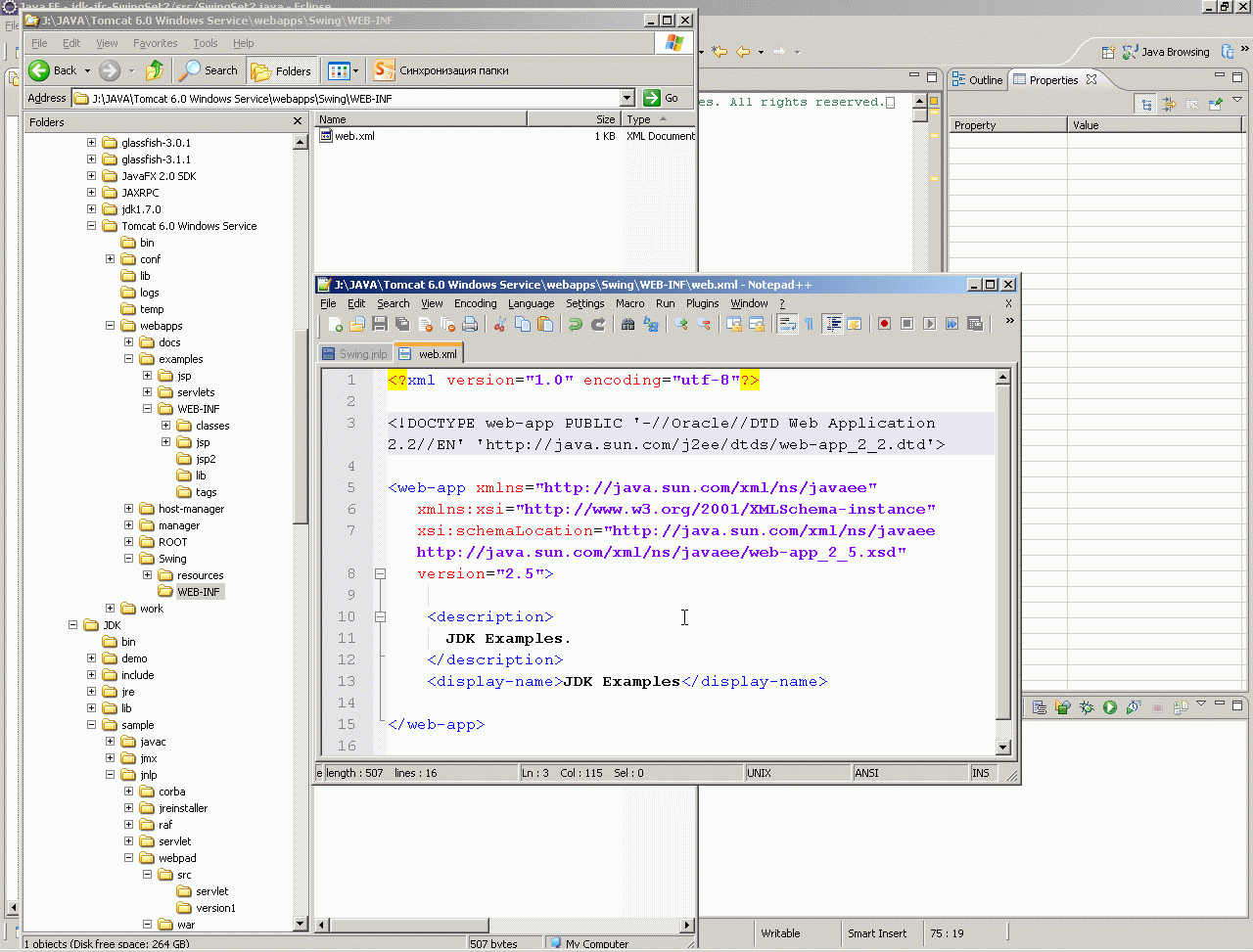The image size is (1253, 952).
Task: Click the Search button in Explorer toolbar
Action: tap(209, 70)
